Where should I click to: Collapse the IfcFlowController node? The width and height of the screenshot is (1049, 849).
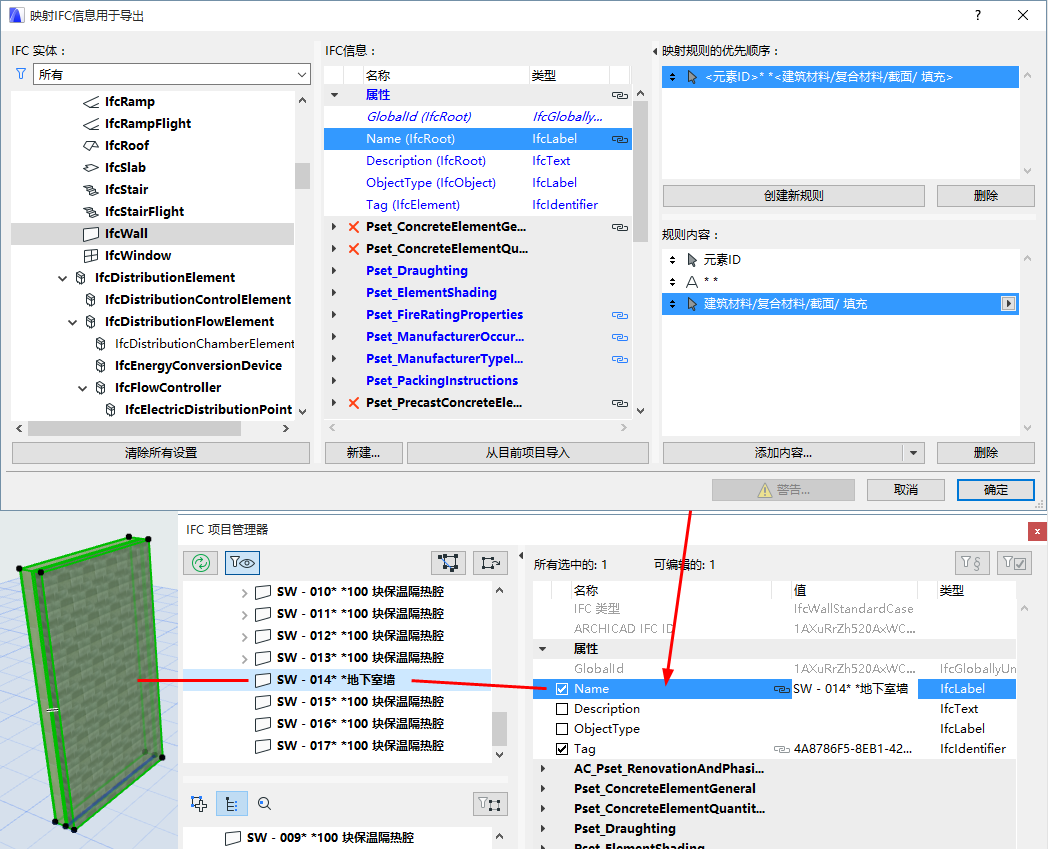[82, 388]
